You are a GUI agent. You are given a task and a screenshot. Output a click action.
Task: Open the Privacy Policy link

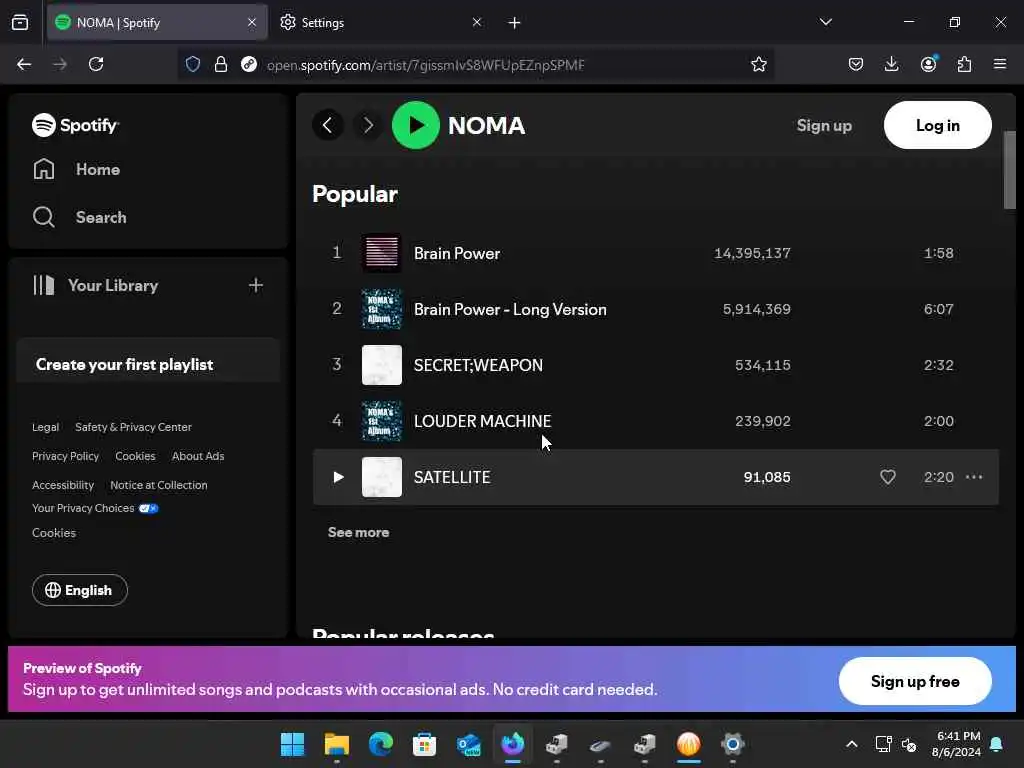click(x=65, y=456)
